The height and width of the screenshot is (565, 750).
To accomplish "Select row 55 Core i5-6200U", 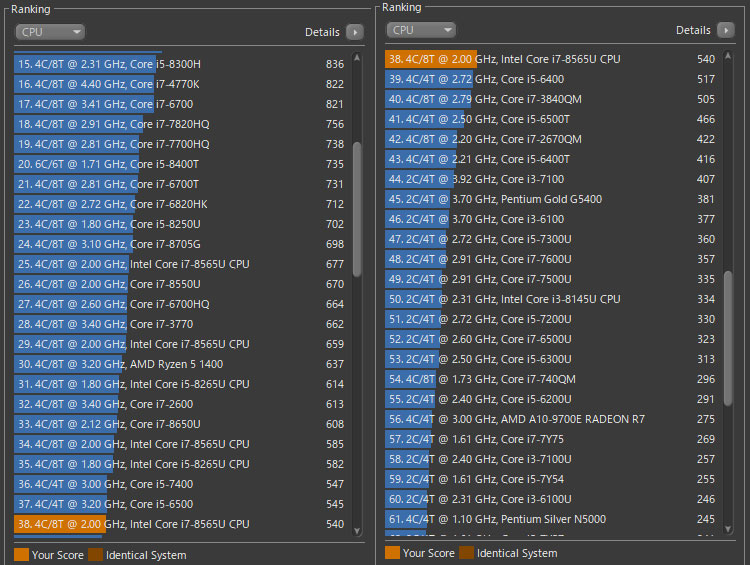I will click(552, 399).
